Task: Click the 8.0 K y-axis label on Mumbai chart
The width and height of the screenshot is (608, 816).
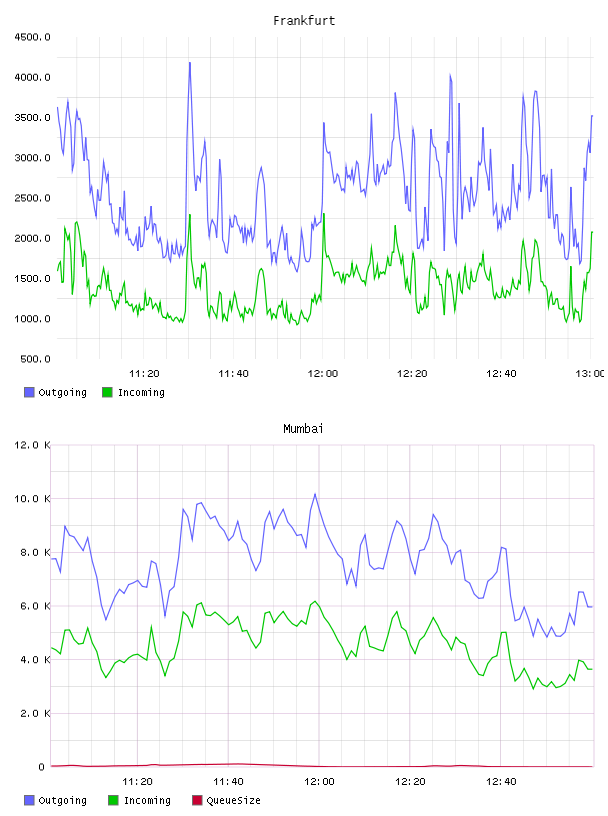Action: [36, 552]
